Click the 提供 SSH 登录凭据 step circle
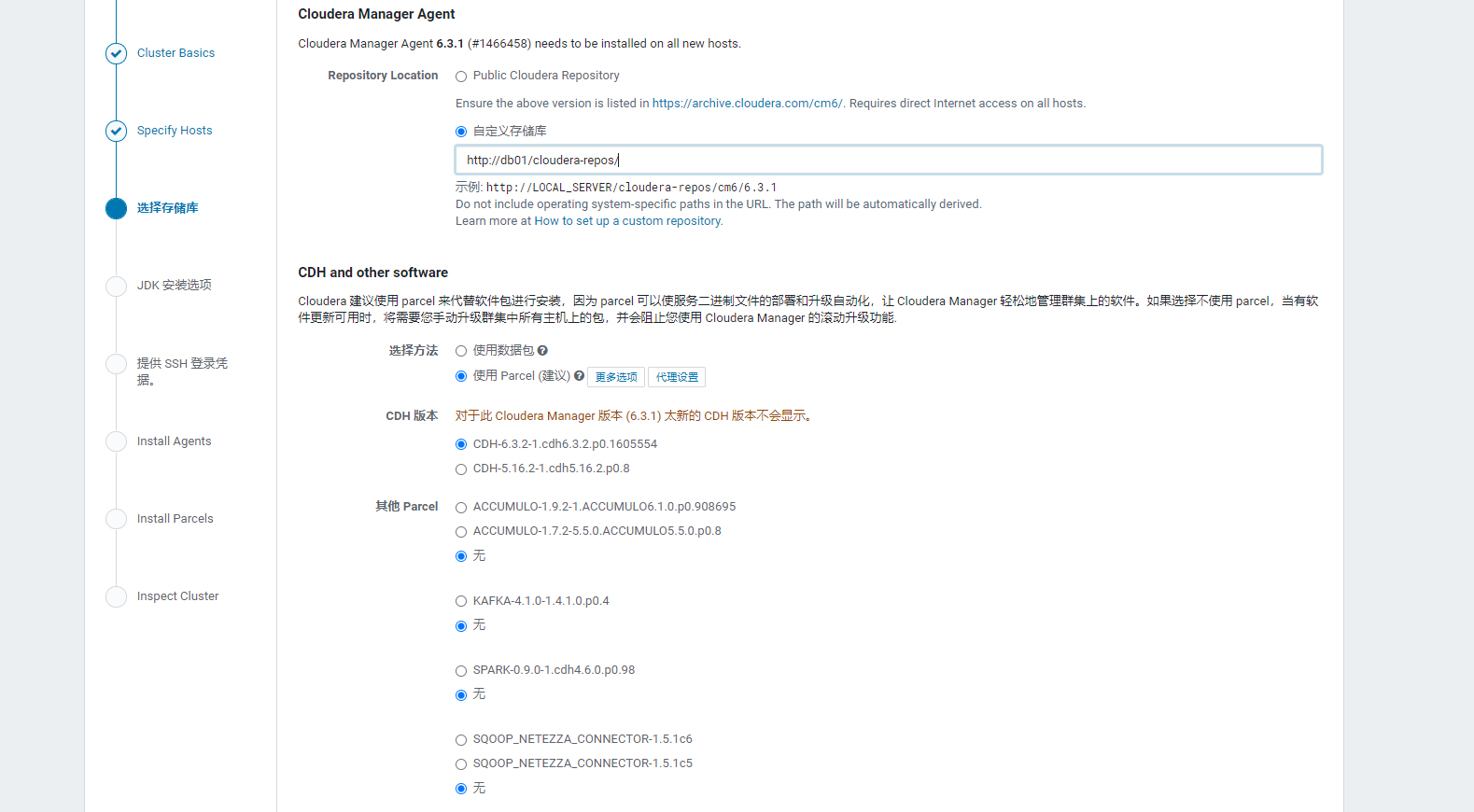This screenshot has height=812, width=1474. [116, 364]
